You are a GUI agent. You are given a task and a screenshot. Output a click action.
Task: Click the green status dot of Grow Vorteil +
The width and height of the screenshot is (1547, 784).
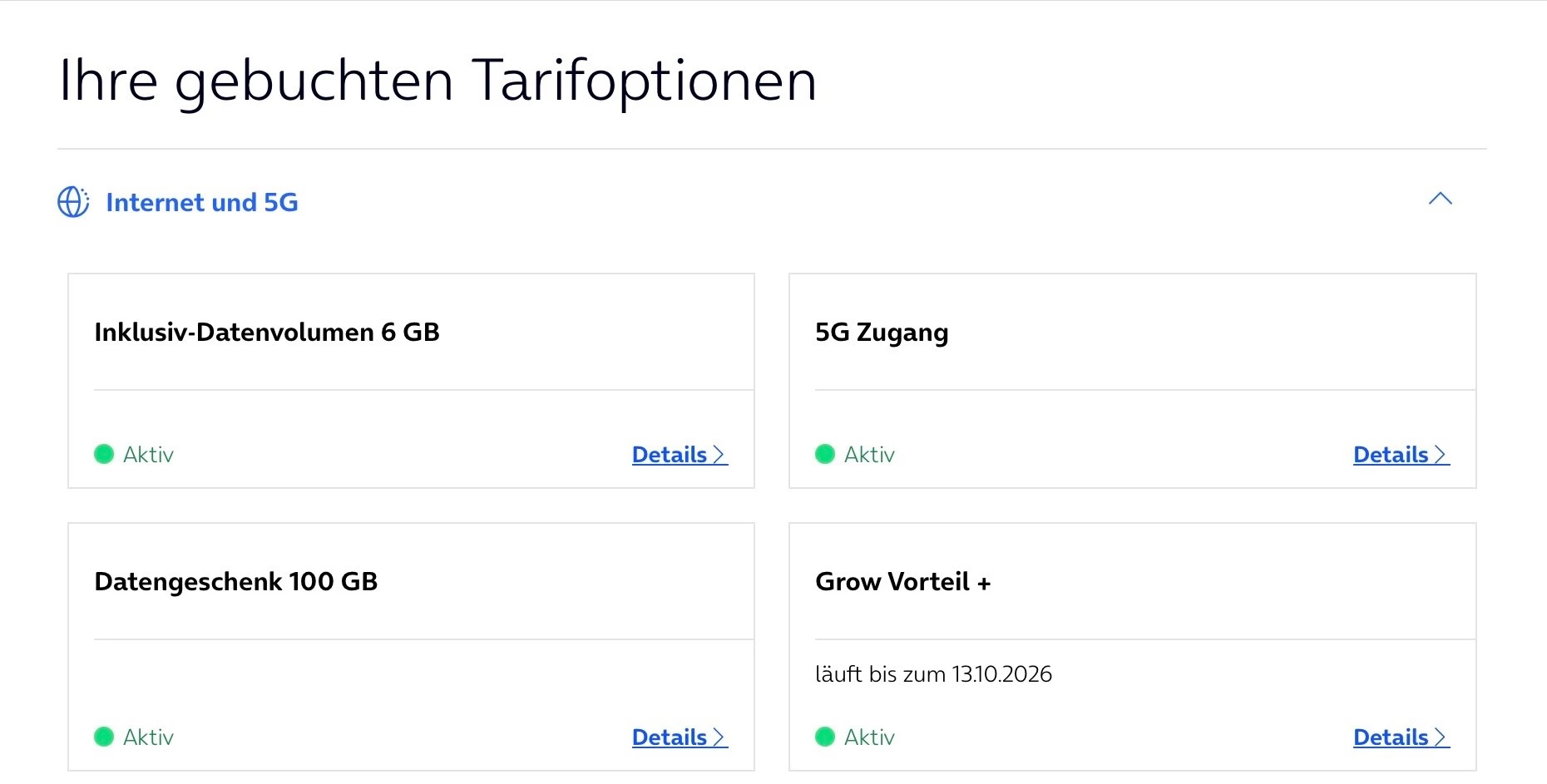coord(825,737)
